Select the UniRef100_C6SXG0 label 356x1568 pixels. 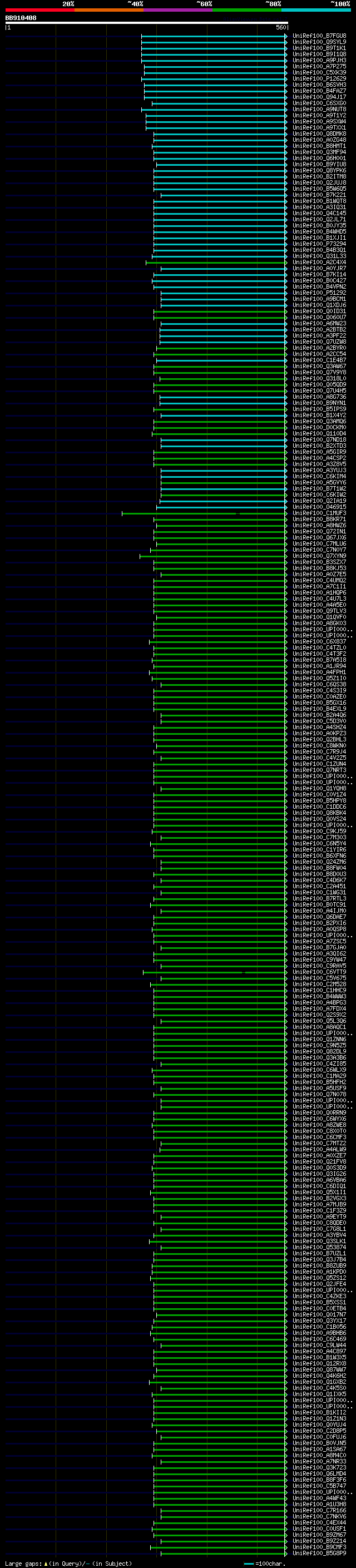pos(319,103)
